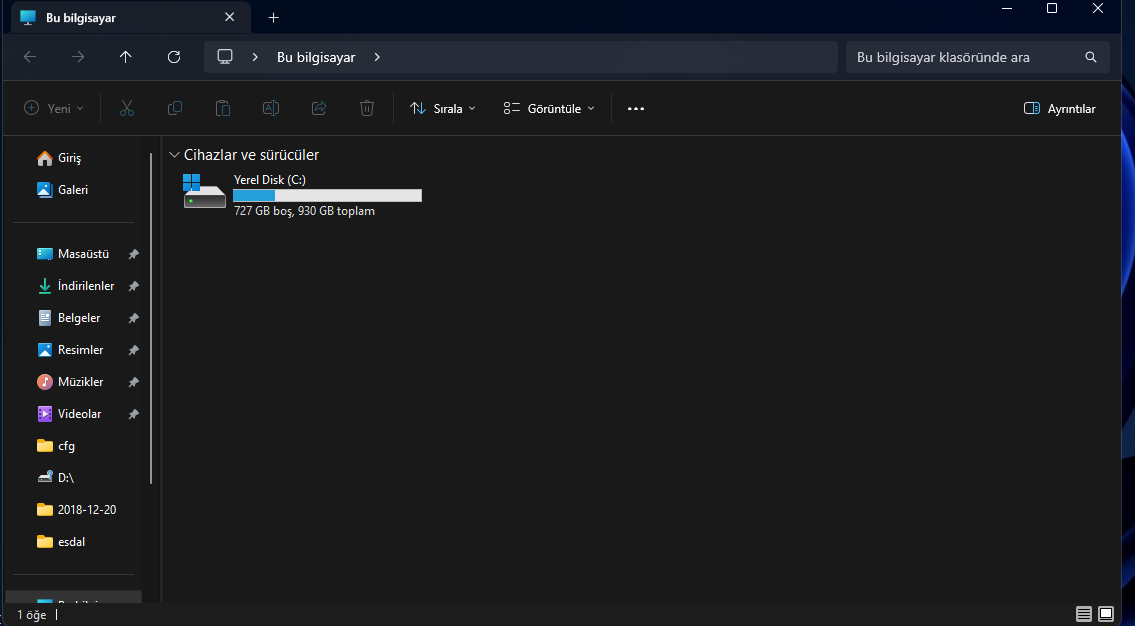Open the D:\ drive in sidebar
The image size is (1135, 626).
pos(56,478)
